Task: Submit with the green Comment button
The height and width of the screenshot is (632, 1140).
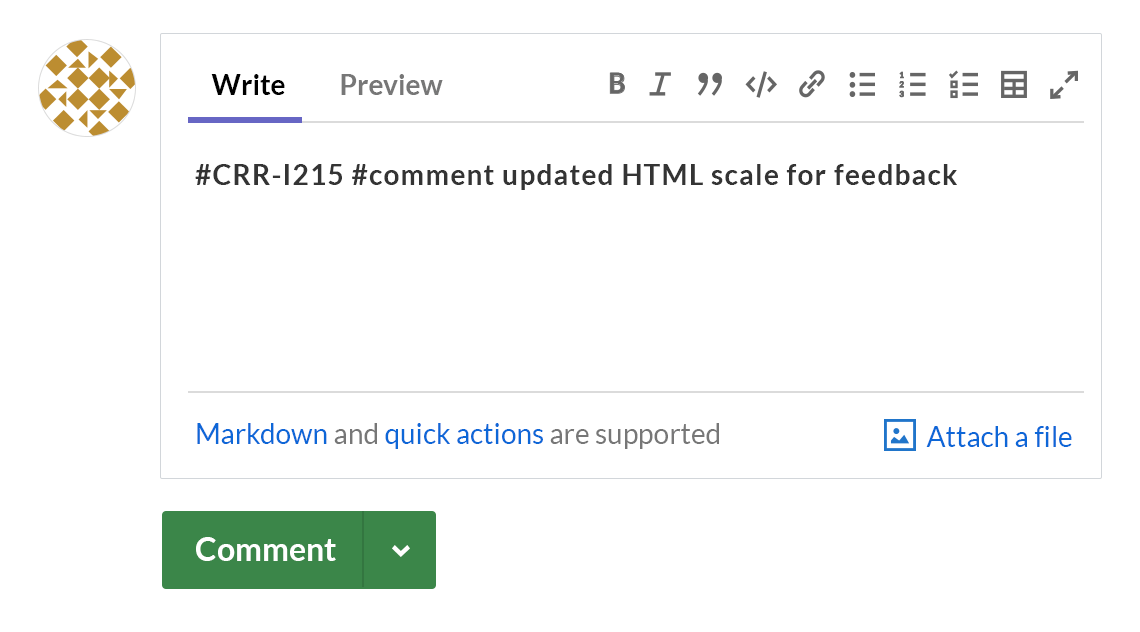Action: pos(264,550)
